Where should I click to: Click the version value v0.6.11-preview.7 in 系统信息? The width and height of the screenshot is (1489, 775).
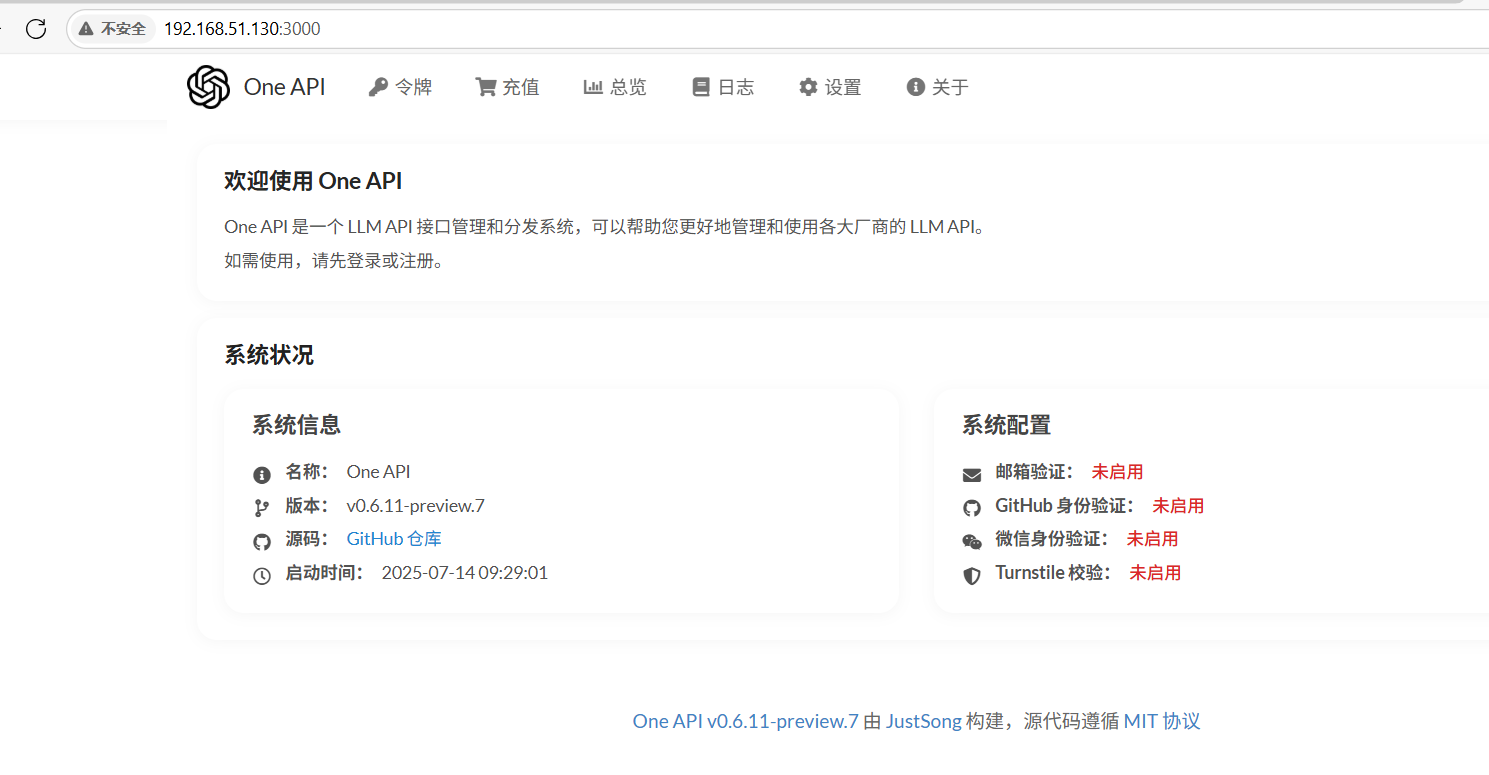(x=416, y=505)
